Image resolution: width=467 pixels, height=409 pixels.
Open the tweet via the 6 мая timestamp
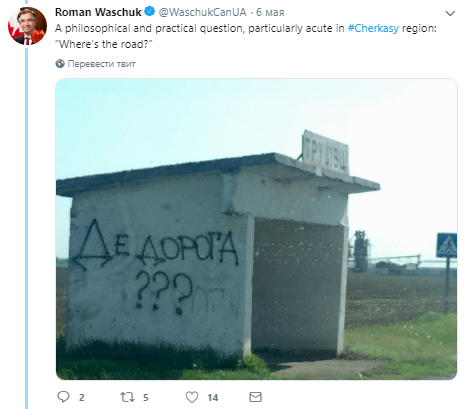click(270, 12)
